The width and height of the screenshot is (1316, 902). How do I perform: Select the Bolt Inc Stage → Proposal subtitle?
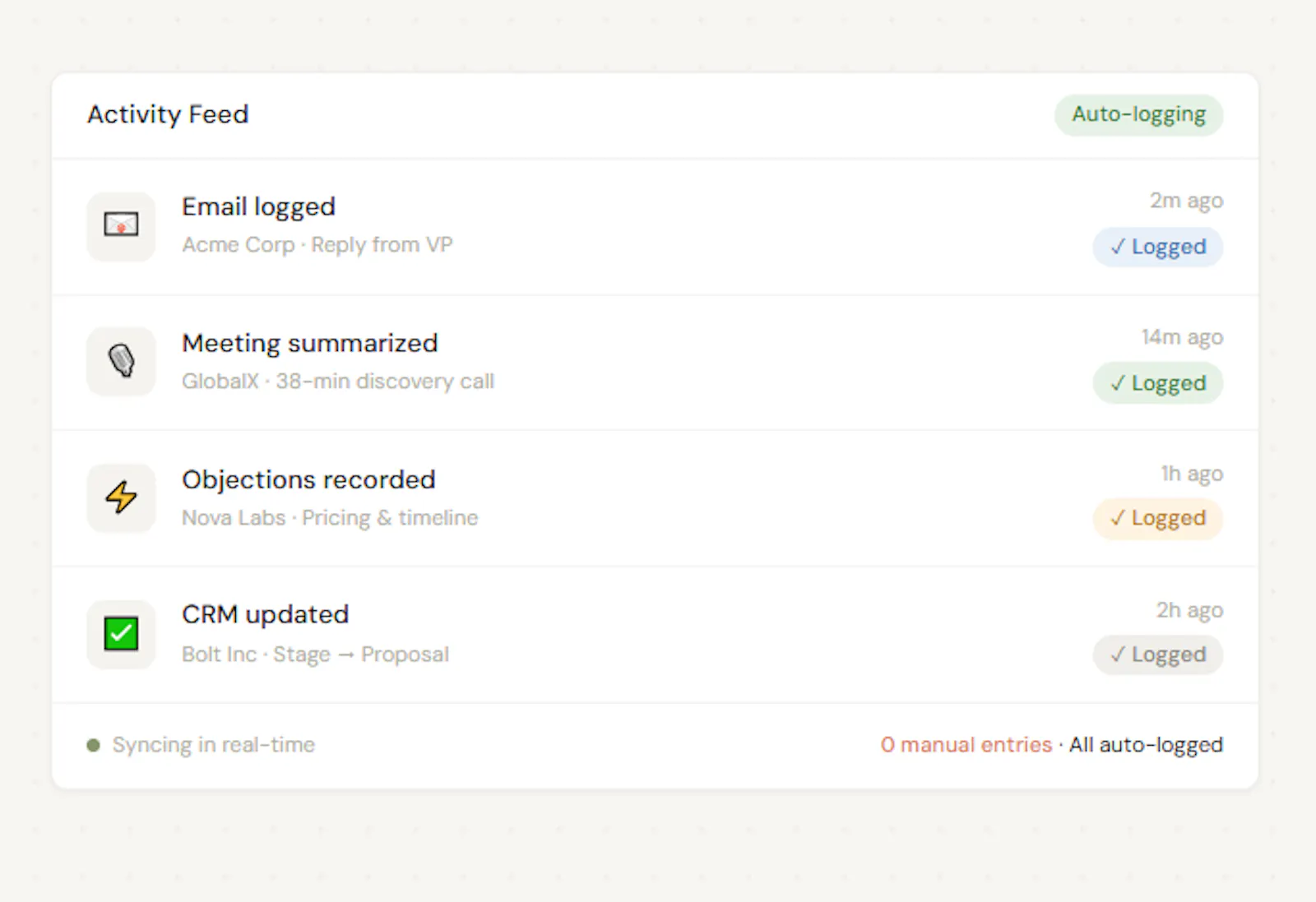pos(315,655)
